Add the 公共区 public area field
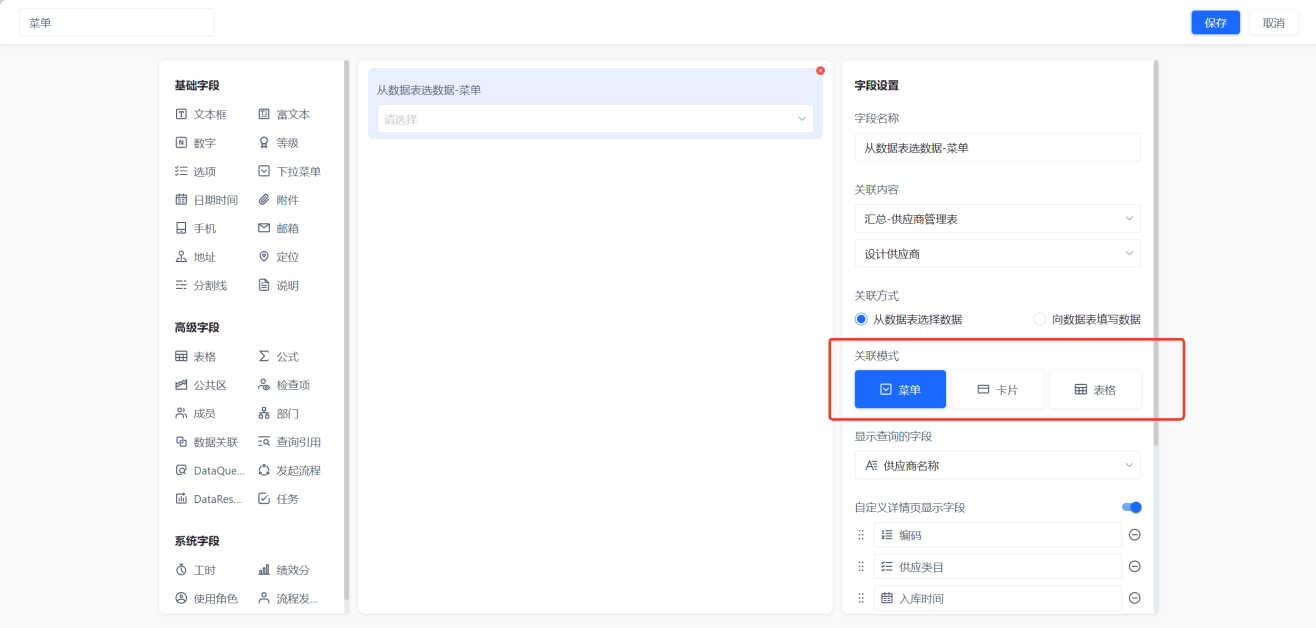1316x628 pixels. 201,385
